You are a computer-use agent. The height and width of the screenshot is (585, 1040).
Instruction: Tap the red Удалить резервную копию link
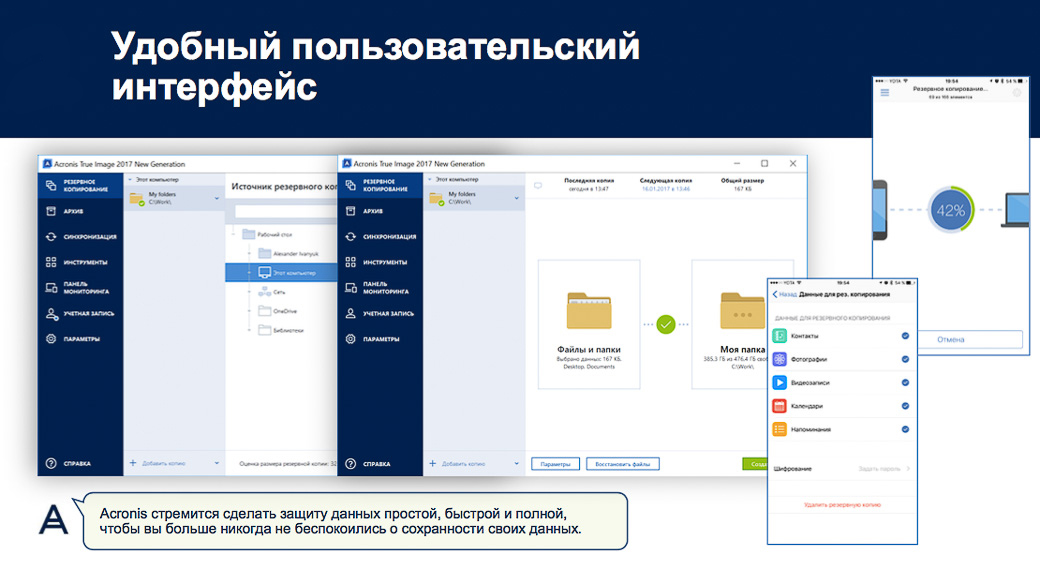(842, 505)
